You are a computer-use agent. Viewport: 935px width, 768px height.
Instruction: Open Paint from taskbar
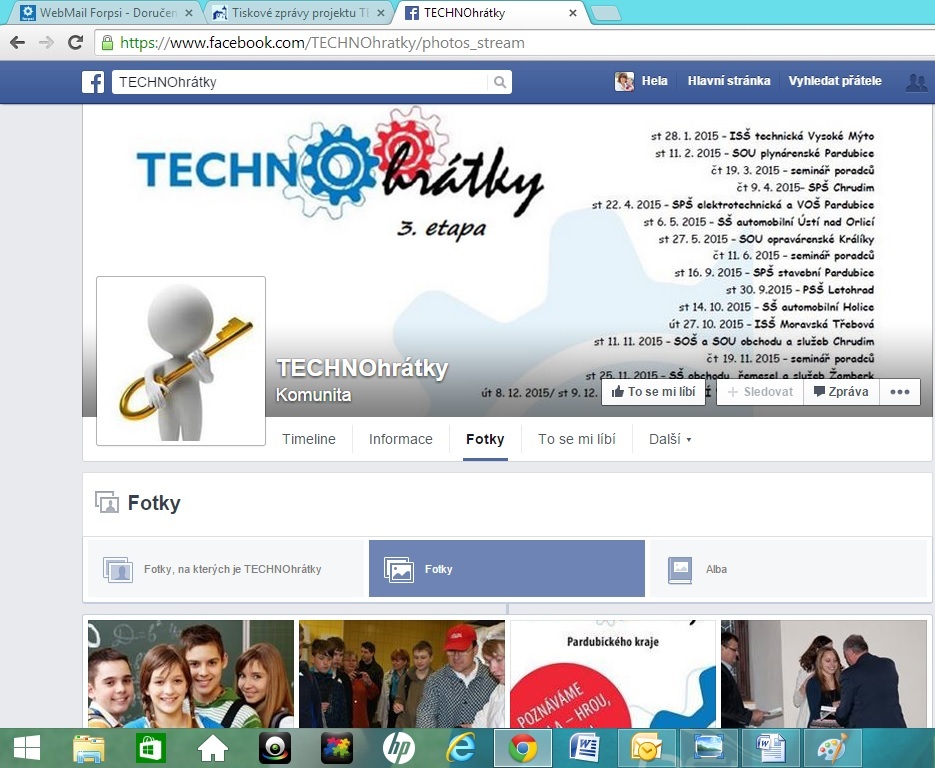832,748
